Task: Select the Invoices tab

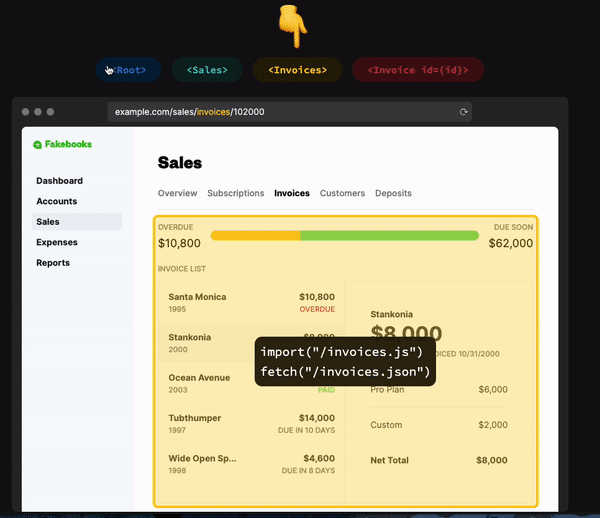Action: click(292, 193)
